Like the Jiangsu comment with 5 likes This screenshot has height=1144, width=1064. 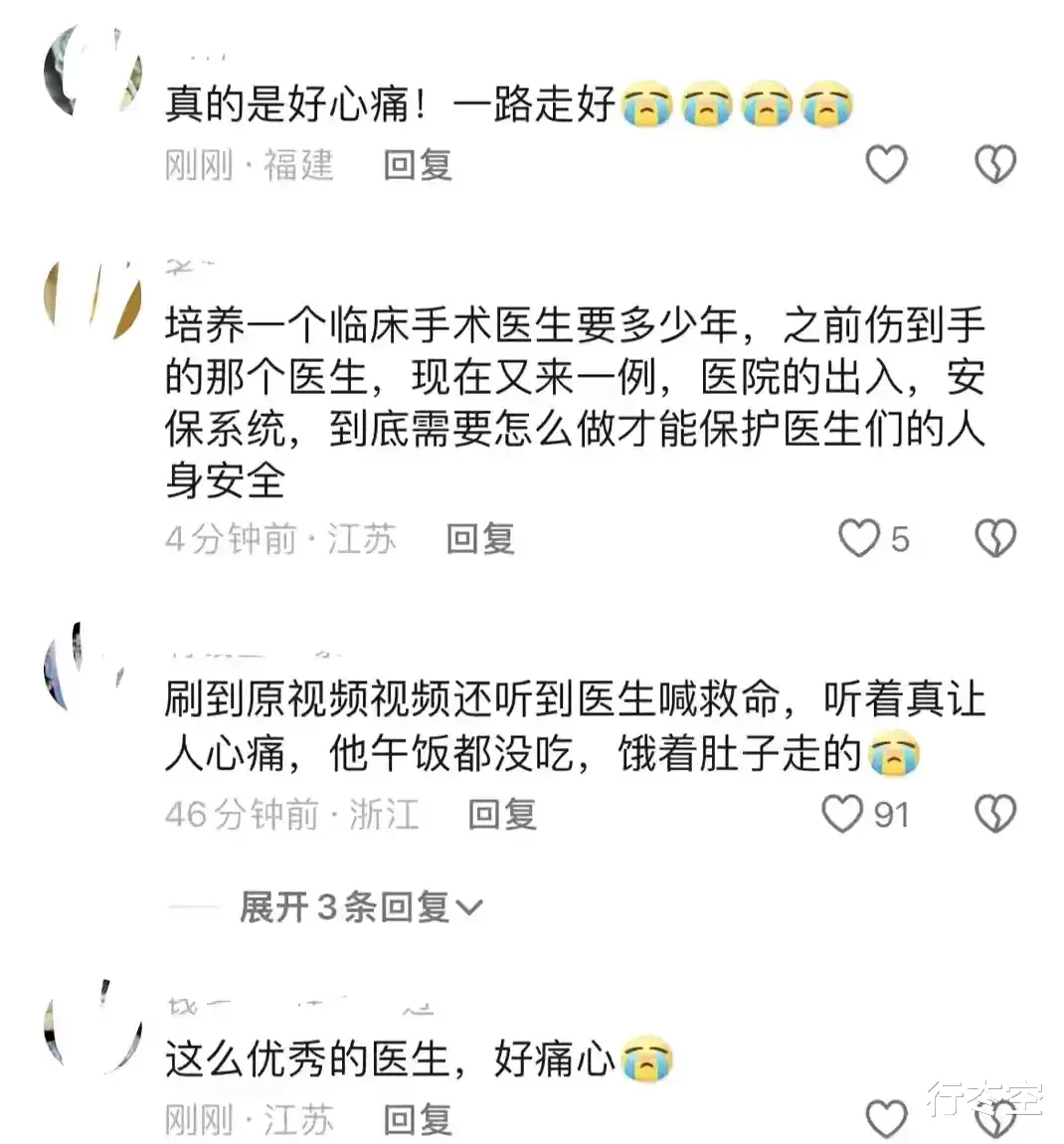point(859,538)
